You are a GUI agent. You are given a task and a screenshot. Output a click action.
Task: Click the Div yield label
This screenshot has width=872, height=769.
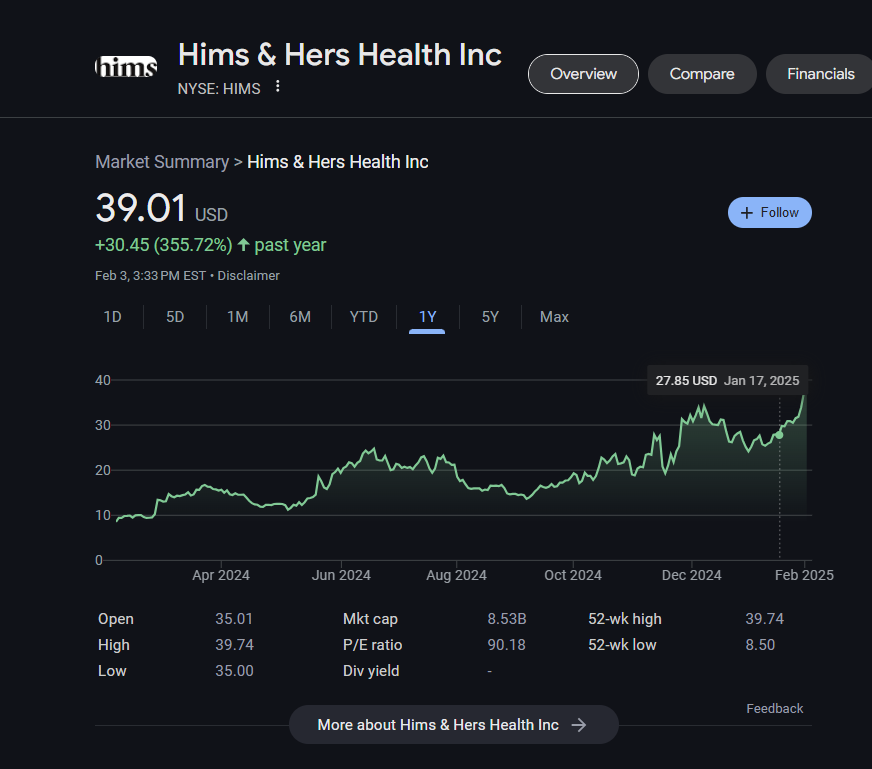pyautogui.click(x=371, y=671)
